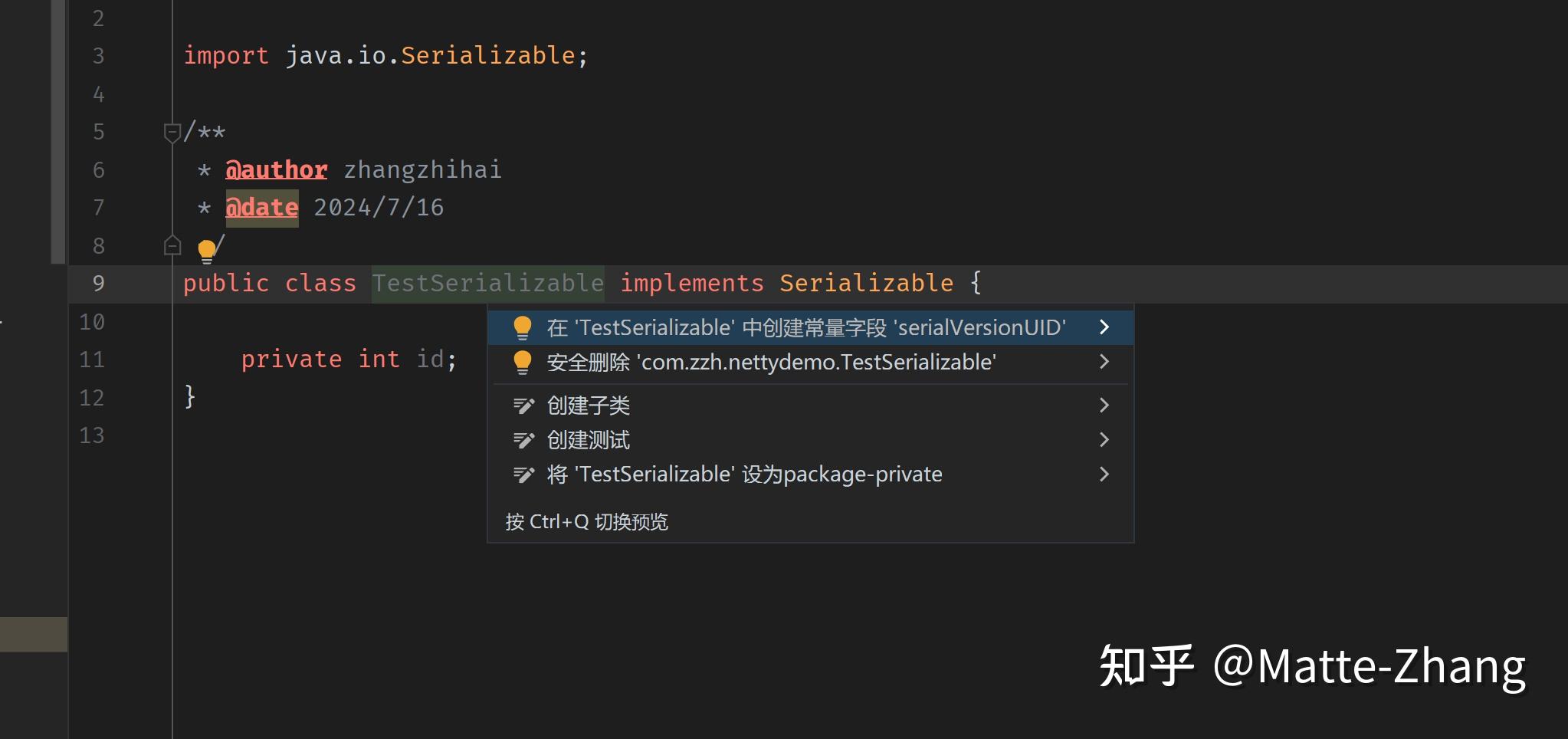
Task: Expand the 安全删除 submenu arrow
Action: [1104, 362]
